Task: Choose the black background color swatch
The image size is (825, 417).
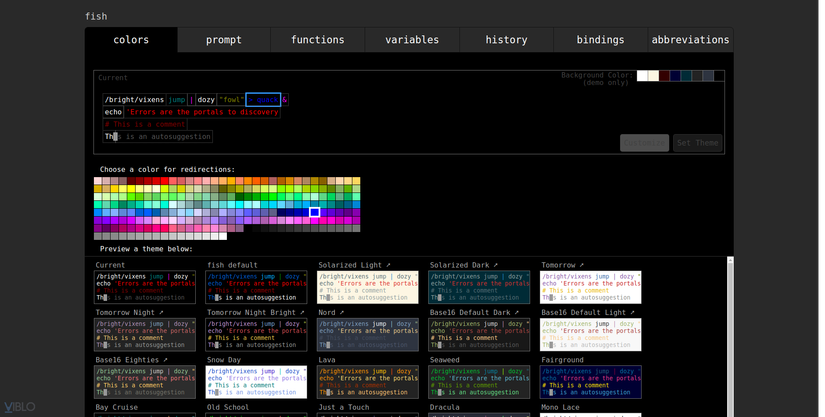Action: (719, 76)
